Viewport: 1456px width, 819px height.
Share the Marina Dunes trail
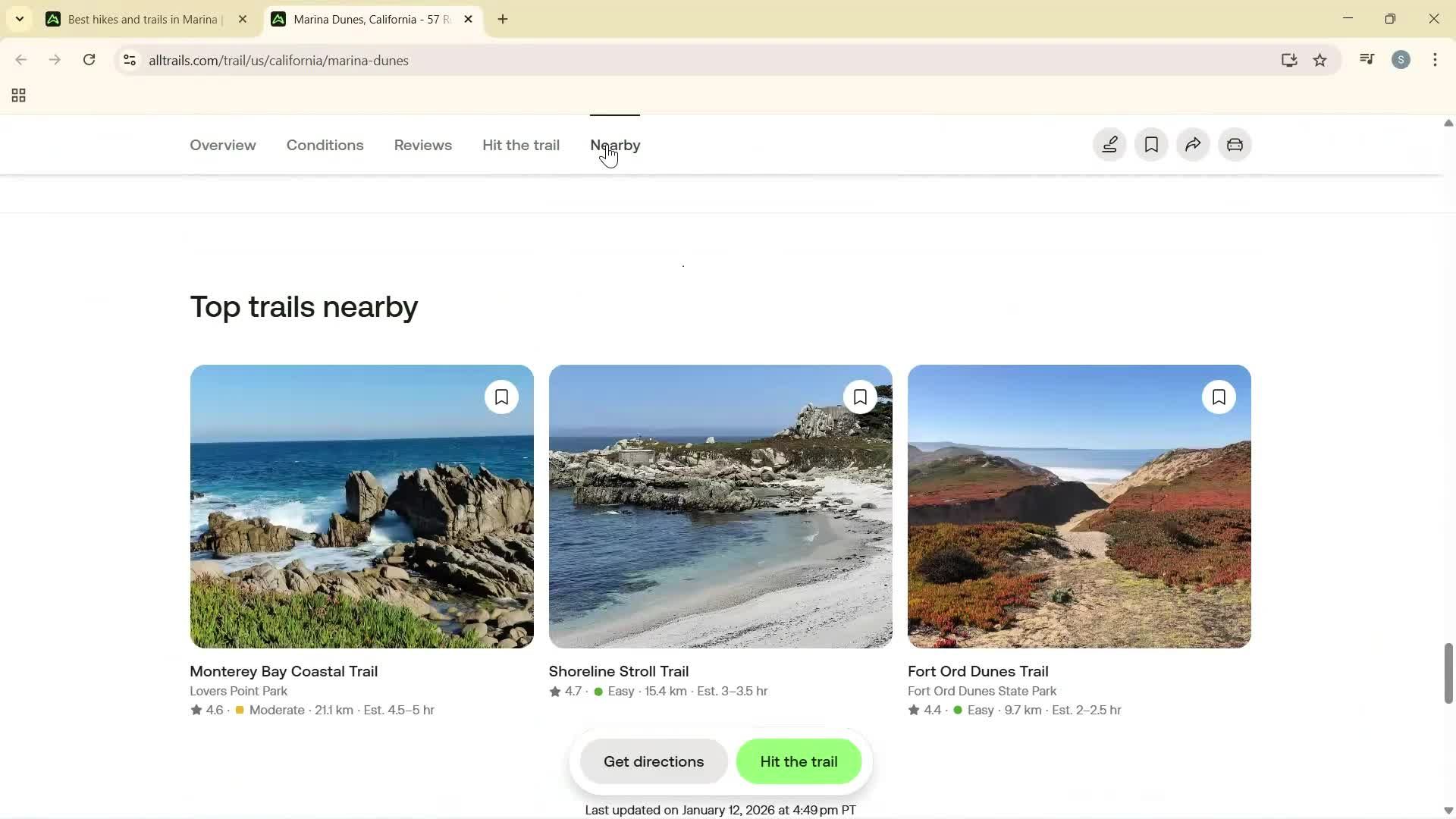1192,144
